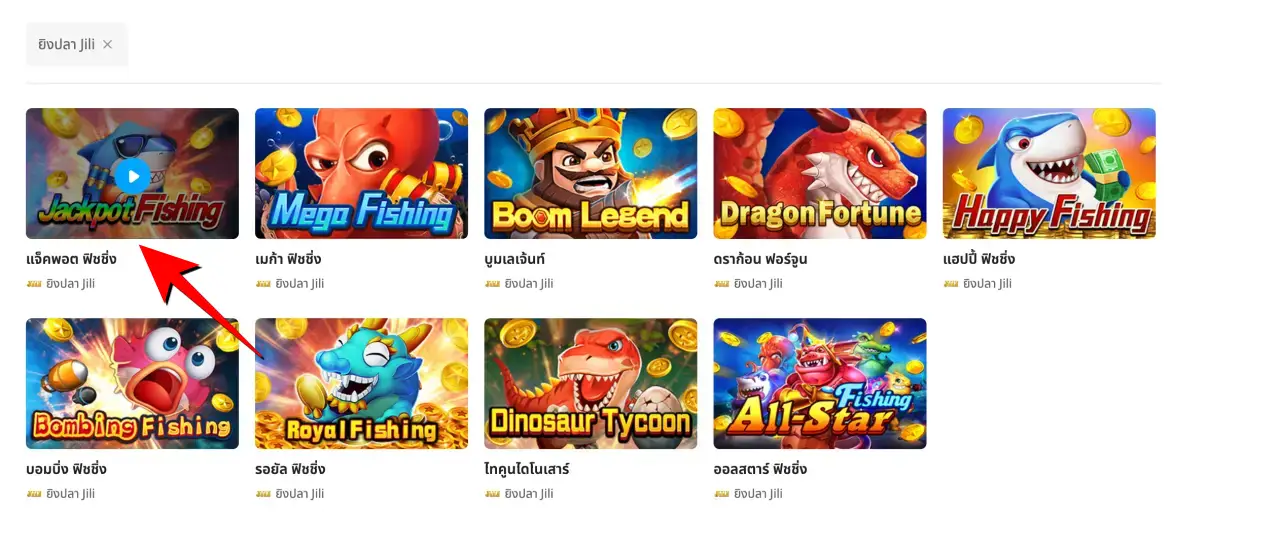Open the Bombing Fishing game thumbnail
Image resolution: width=1280 pixels, height=544 pixels.
point(132,383)
